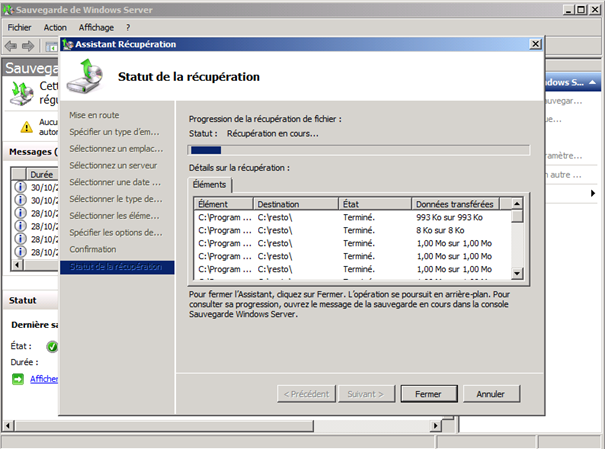Click the Sélectionner les éléme... step
The height and width of the screenshot is (449, 605).
click(x=114, y=216)
